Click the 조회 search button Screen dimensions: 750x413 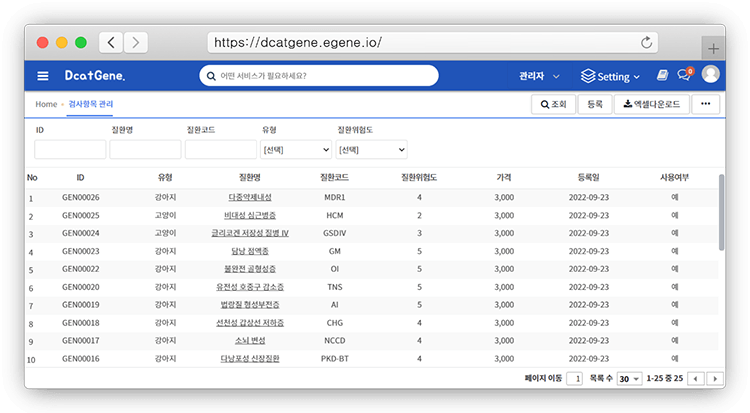553,103
